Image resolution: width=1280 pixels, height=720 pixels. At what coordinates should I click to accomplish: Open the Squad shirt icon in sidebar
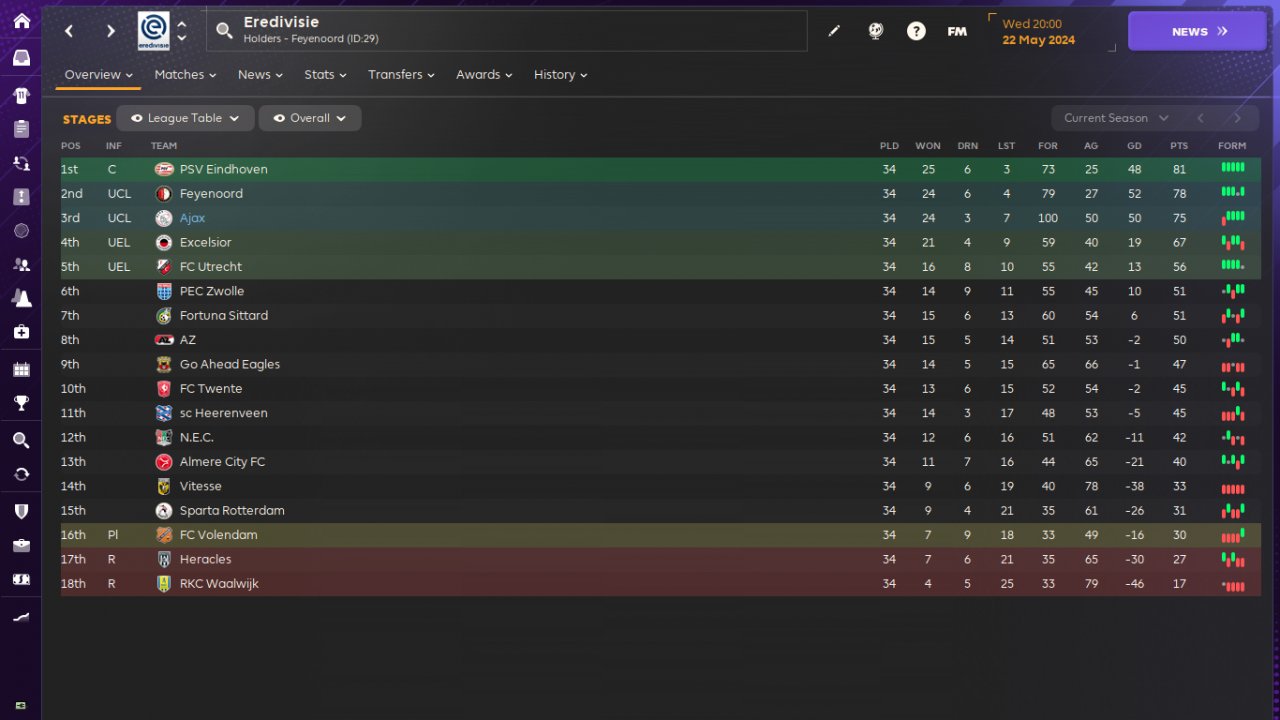click(x=21, y=96)
